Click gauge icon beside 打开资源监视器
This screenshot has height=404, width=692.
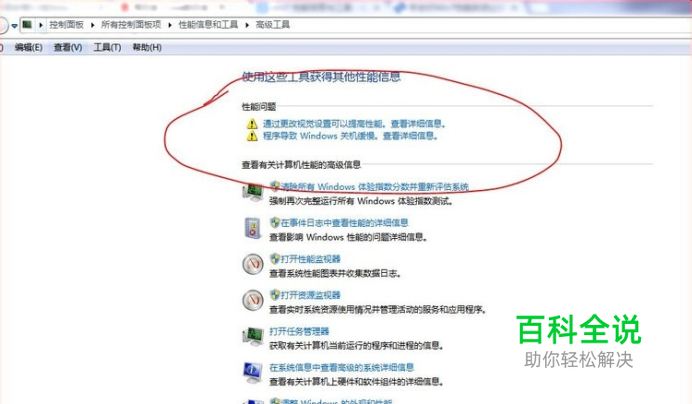pos(253,300)
